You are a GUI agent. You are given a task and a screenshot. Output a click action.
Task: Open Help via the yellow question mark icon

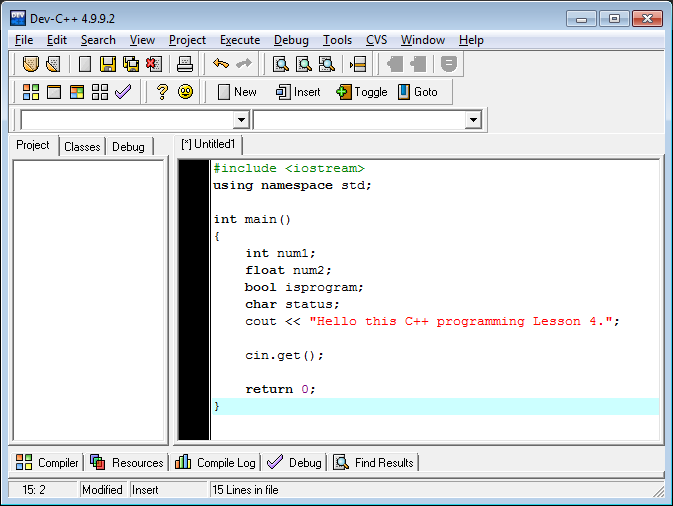[x=162, y=92]
